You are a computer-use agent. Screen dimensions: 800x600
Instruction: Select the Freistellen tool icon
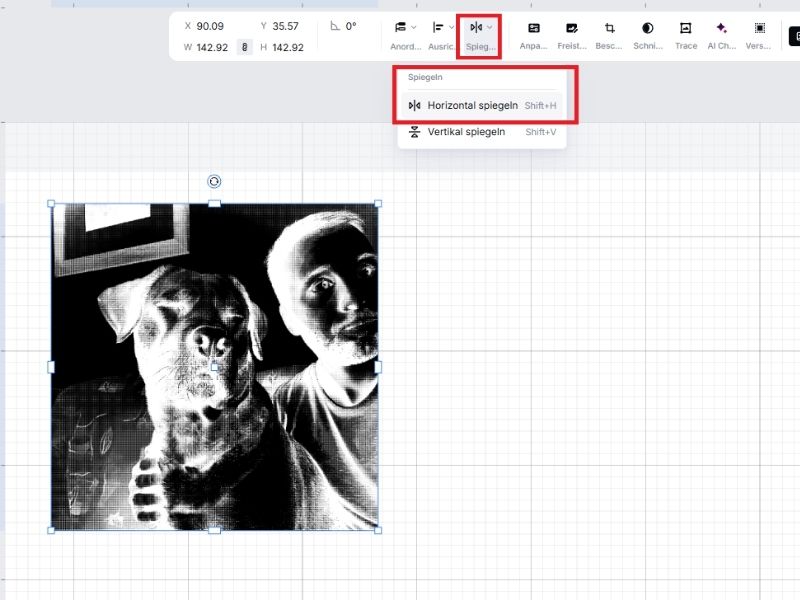pos(572,28)
